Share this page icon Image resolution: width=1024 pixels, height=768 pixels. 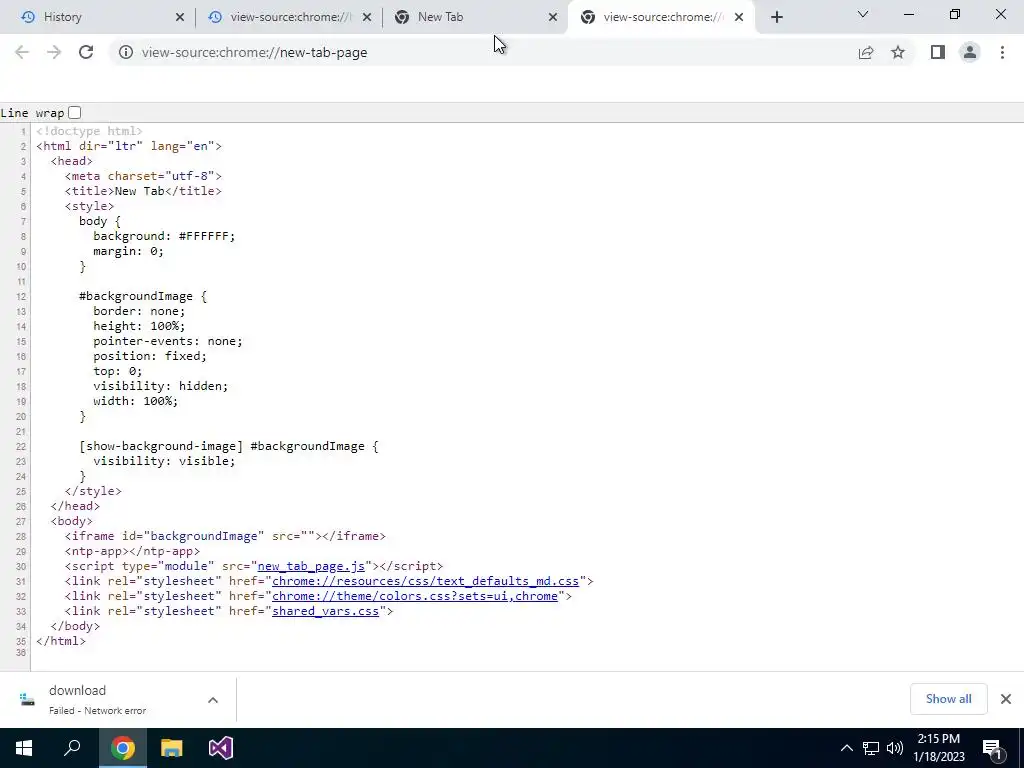click(x=866, y=52)
